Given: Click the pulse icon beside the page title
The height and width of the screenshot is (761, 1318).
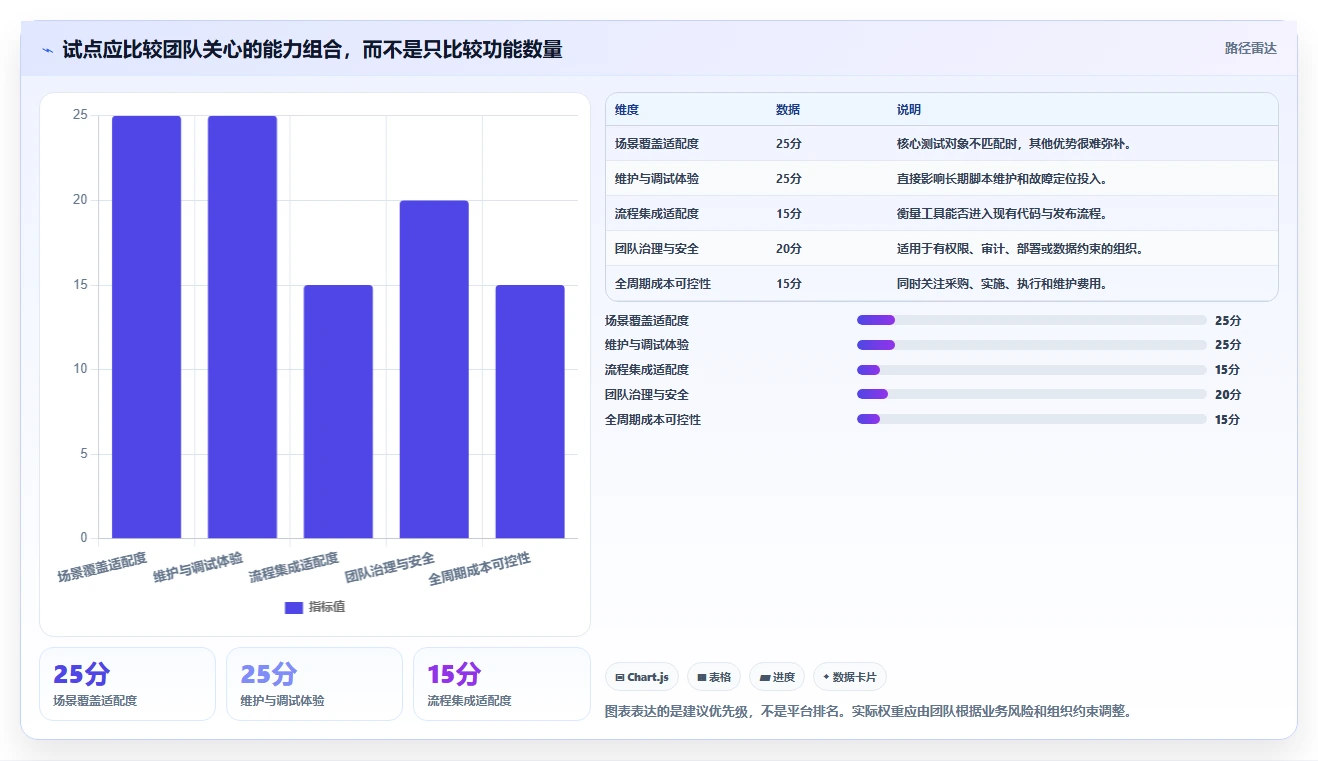Looking at the screenshot, I should [48, 49].
